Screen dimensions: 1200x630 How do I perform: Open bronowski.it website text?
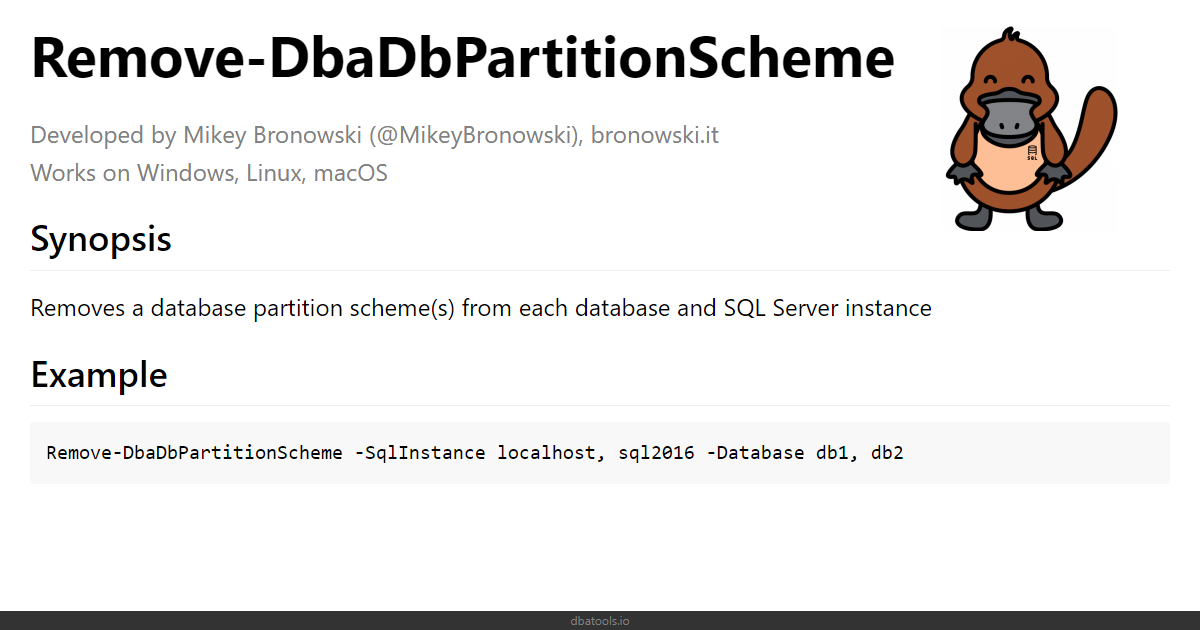click(655, 135)
